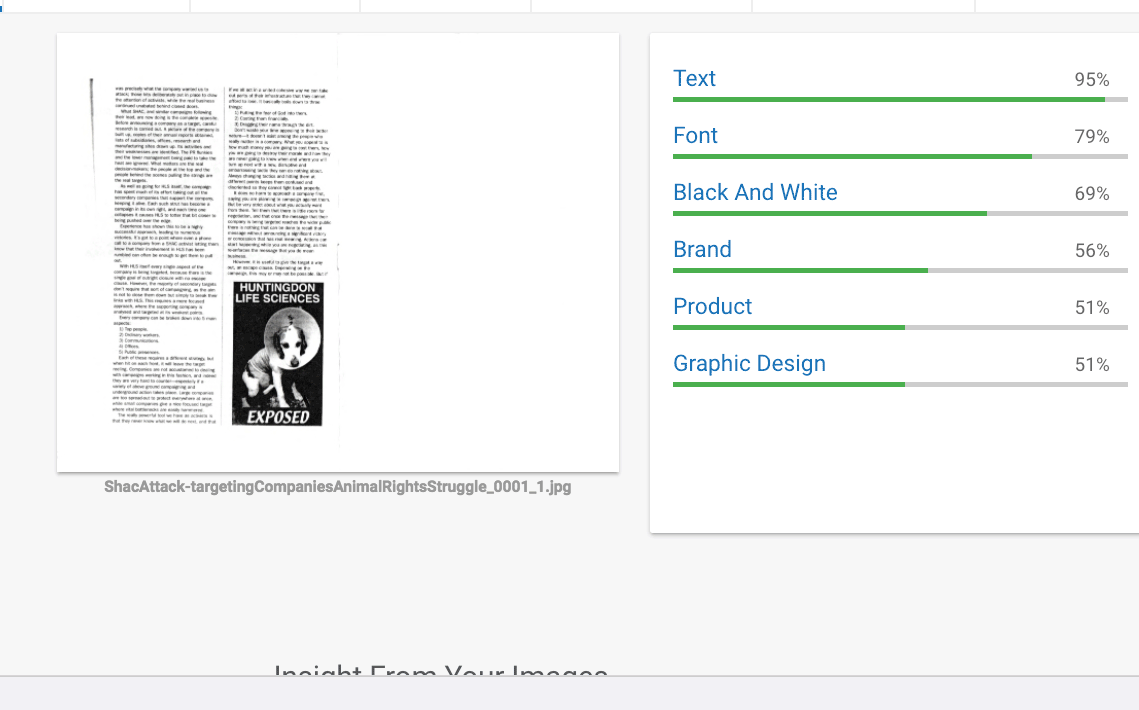Image resolution: width=1139 pixels, height=710 pixels.
Task: Click the Graphic Design label
Action: 749,363
